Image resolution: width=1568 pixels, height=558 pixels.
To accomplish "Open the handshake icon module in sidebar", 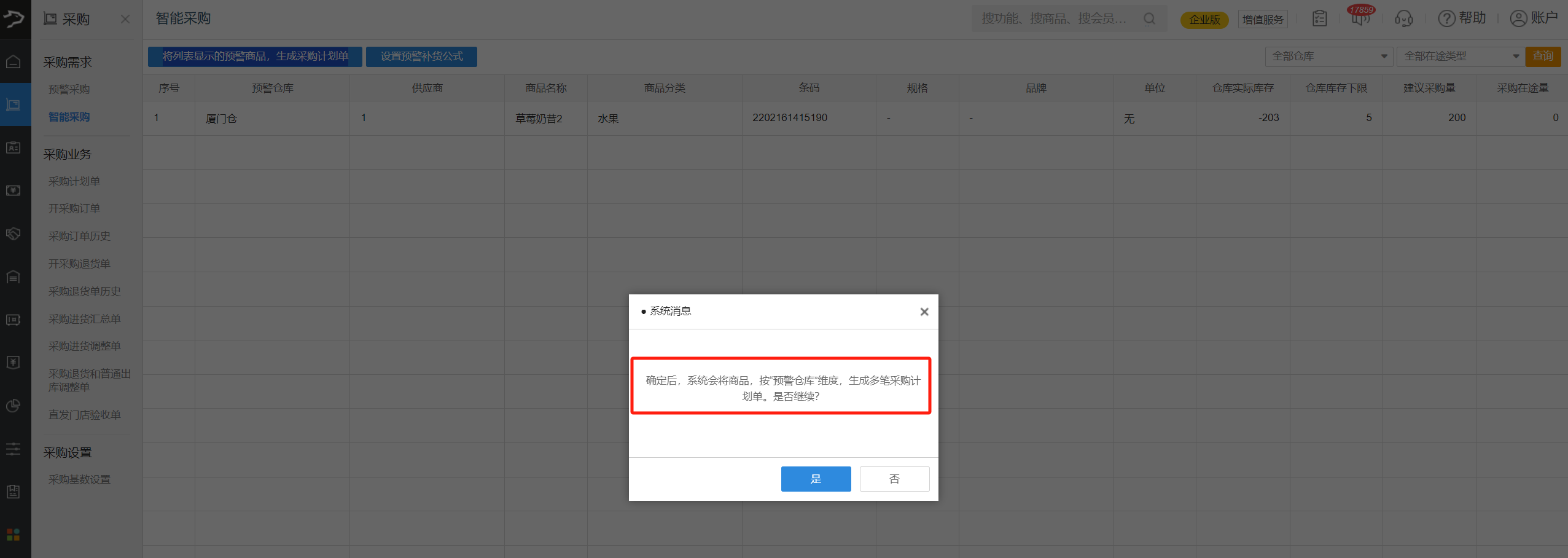I will (x=14, y=234).
